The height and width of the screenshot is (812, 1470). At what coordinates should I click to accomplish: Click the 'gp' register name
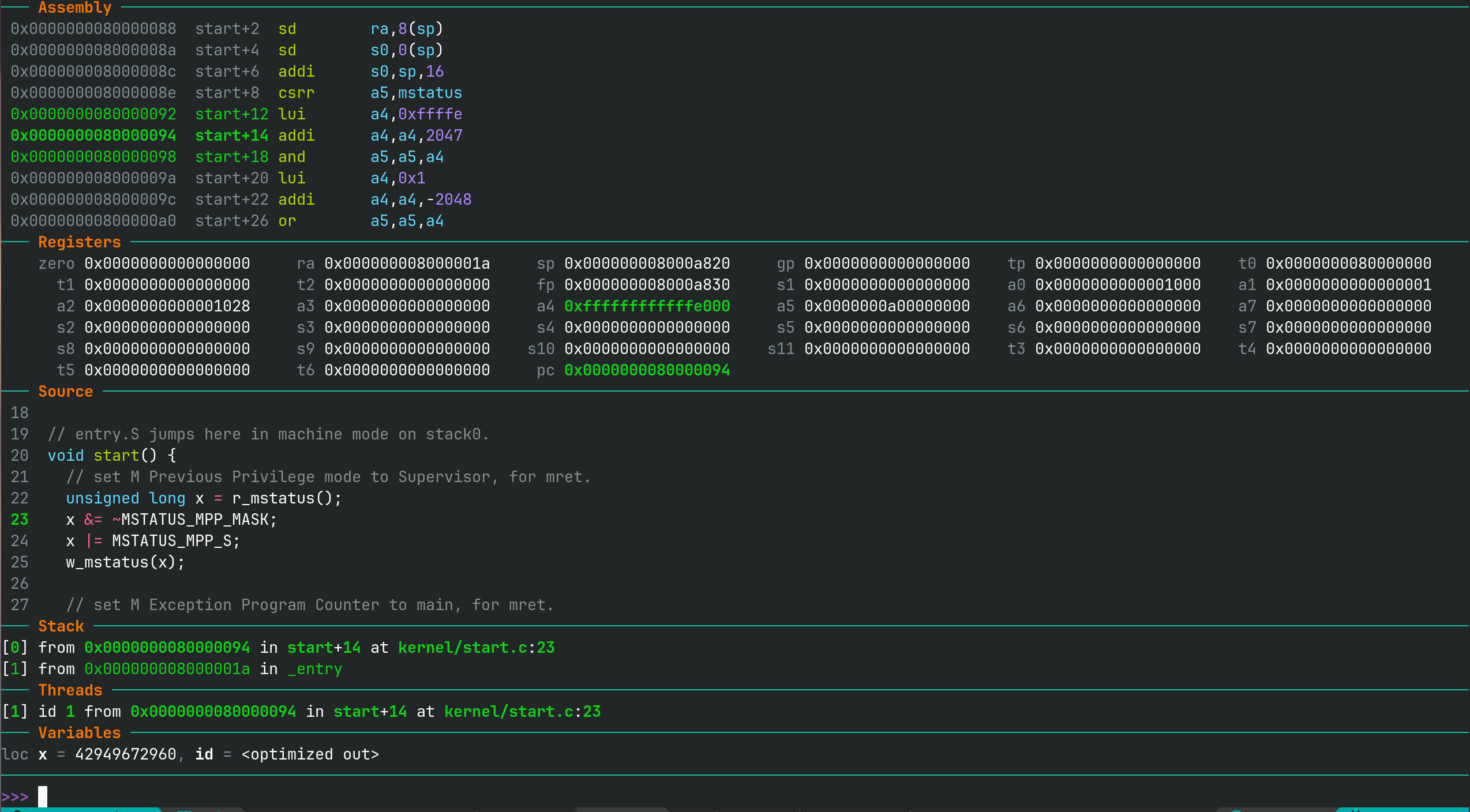click(x=786, y=264)
